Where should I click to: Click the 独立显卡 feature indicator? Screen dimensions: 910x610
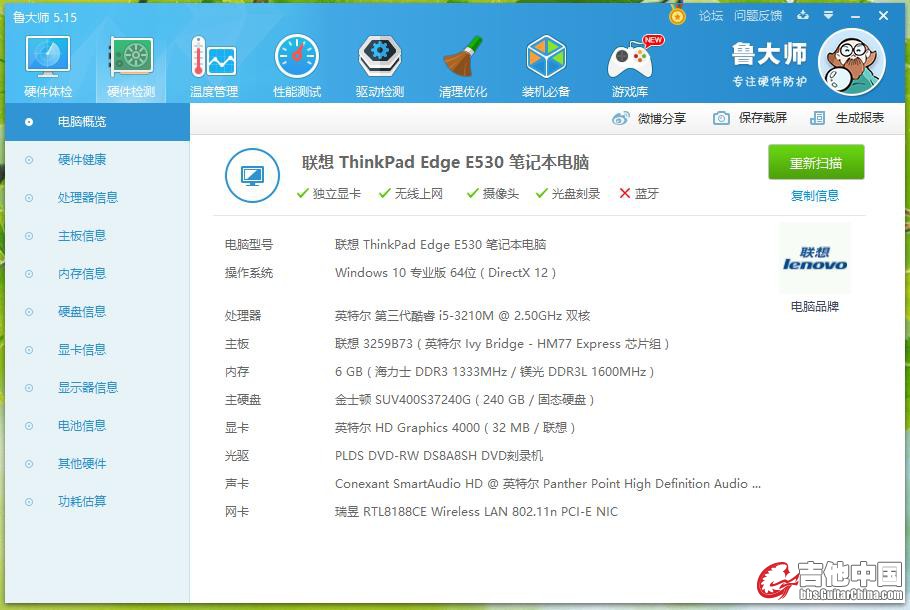(328, 194)
